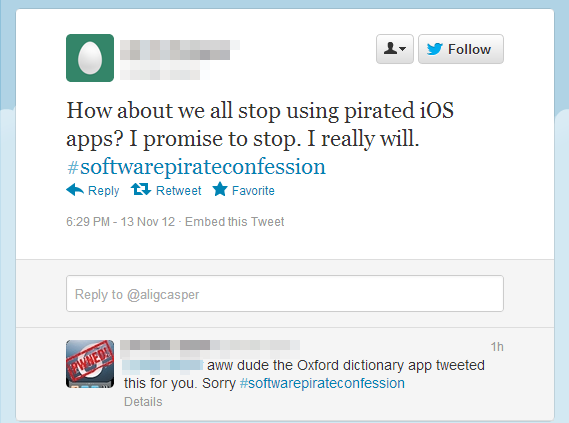
Task: Focus the Reply to @aligcasper field
Action: [285, 293]
